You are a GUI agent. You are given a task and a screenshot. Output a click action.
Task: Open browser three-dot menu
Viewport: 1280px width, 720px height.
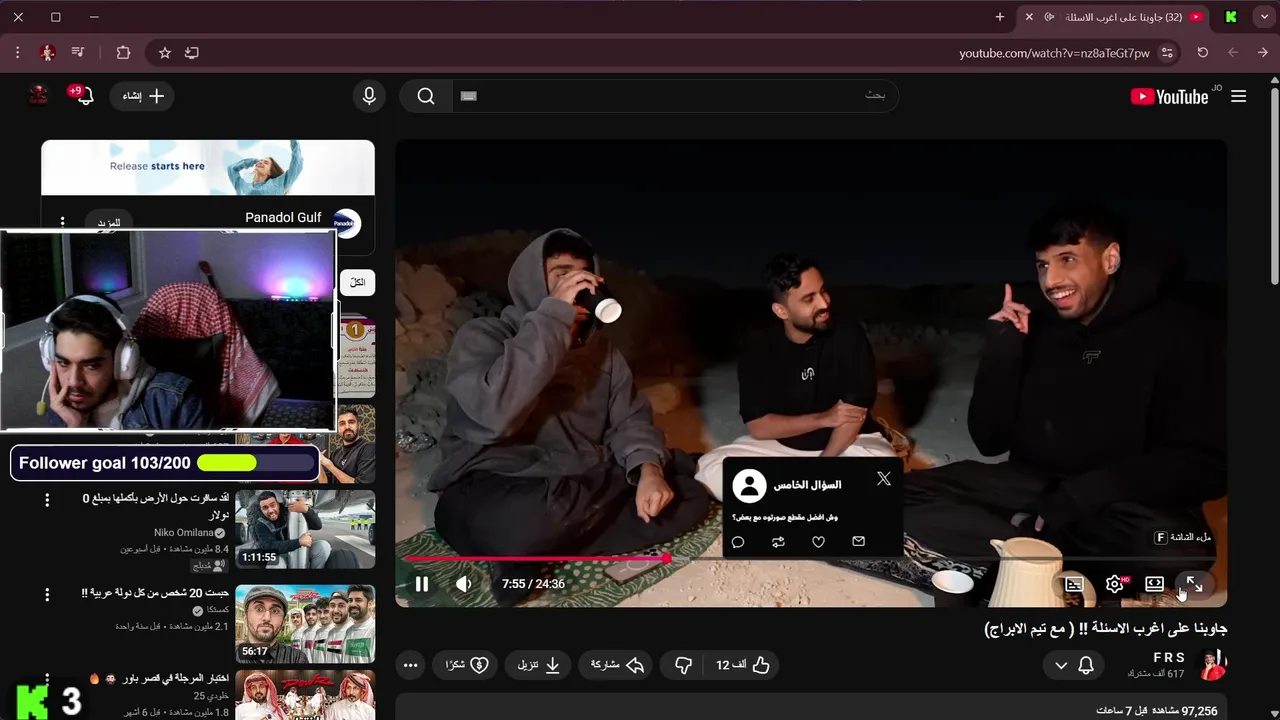(x=17, y=53)
